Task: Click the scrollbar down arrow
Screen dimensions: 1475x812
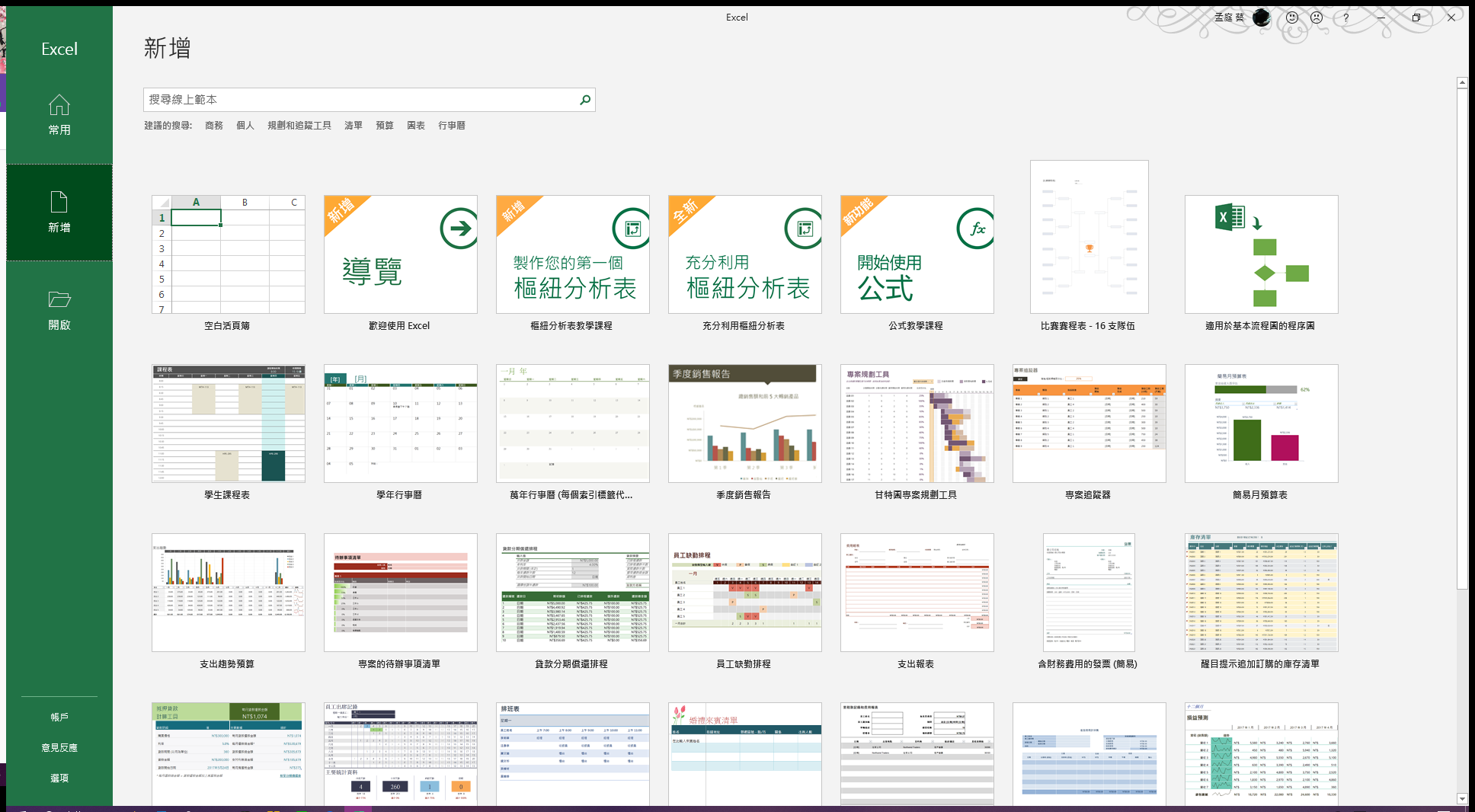Action: (x=1462, y=799)
